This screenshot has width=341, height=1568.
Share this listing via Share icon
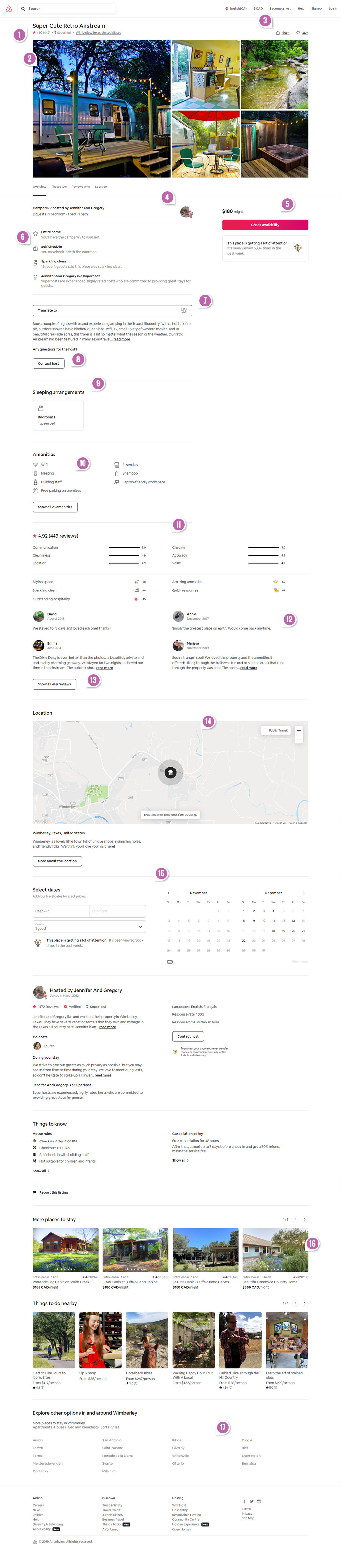coord(283,33)
